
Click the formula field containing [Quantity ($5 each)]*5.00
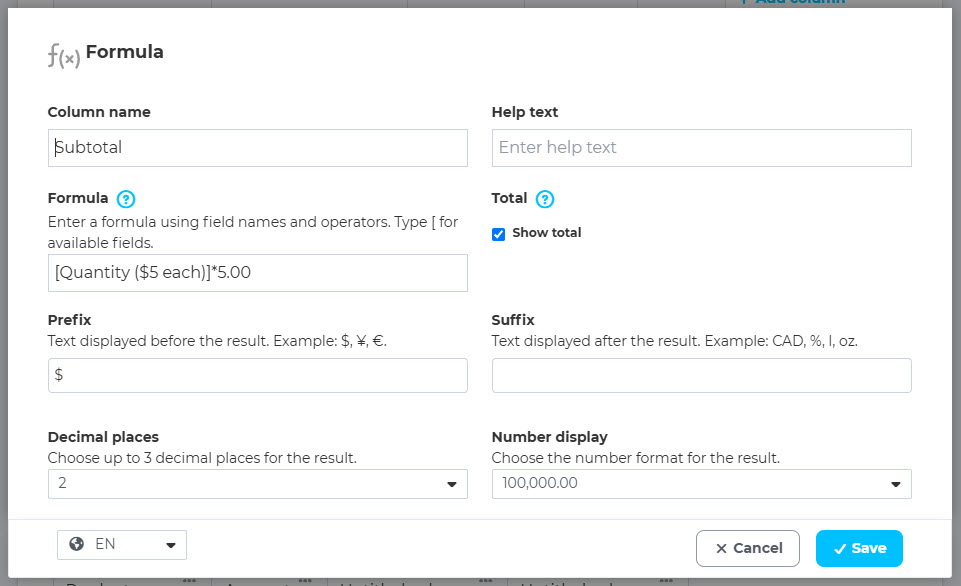pyautogui.click(x=257, y=273)
